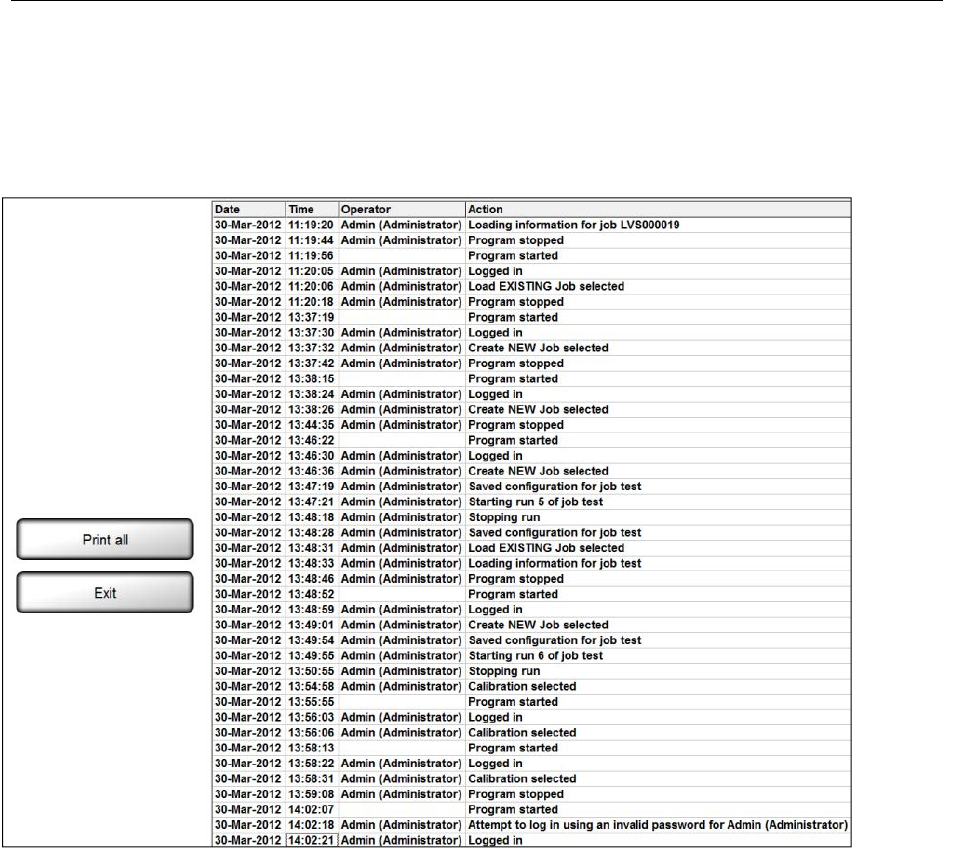Click the Print all button

click(105, 539)
